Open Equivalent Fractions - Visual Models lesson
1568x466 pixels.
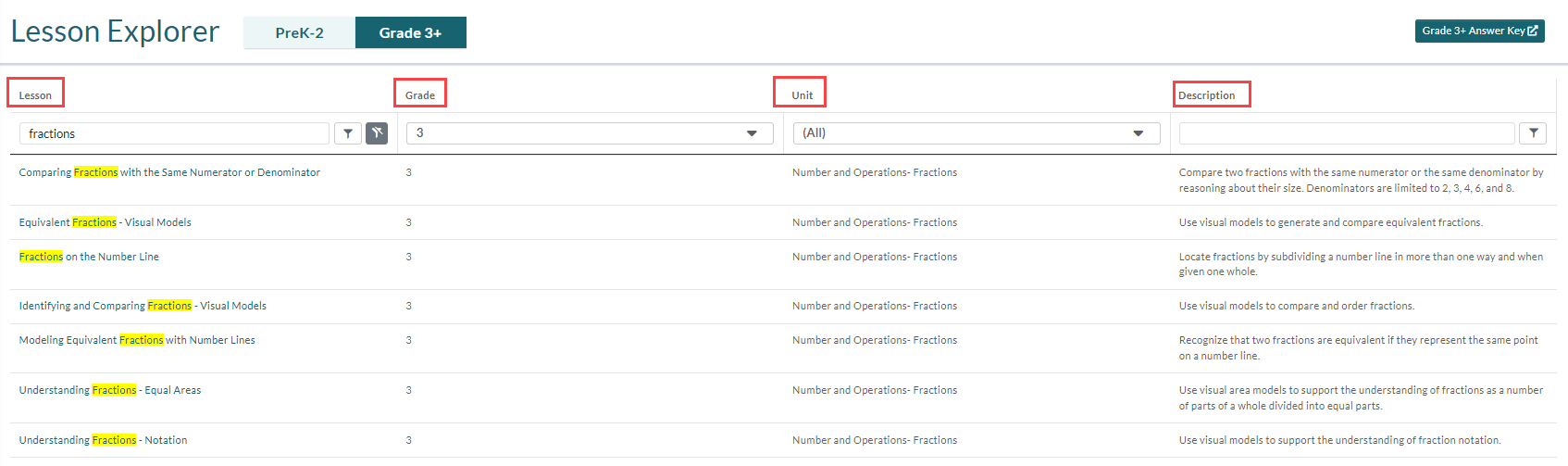tap(106, 222)
